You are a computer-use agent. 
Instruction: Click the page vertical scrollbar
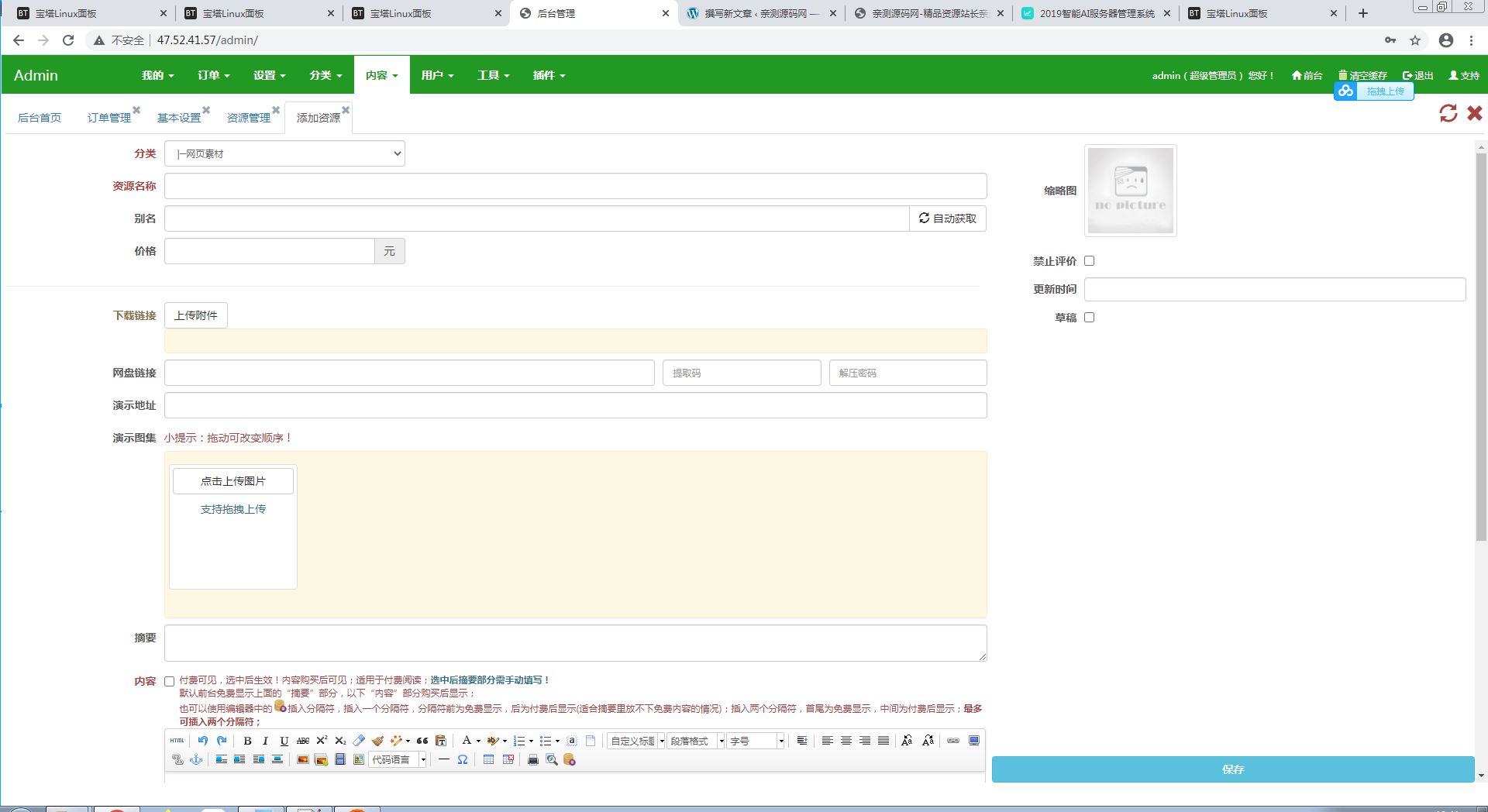pyautogui.click(x=1481, y=346)
